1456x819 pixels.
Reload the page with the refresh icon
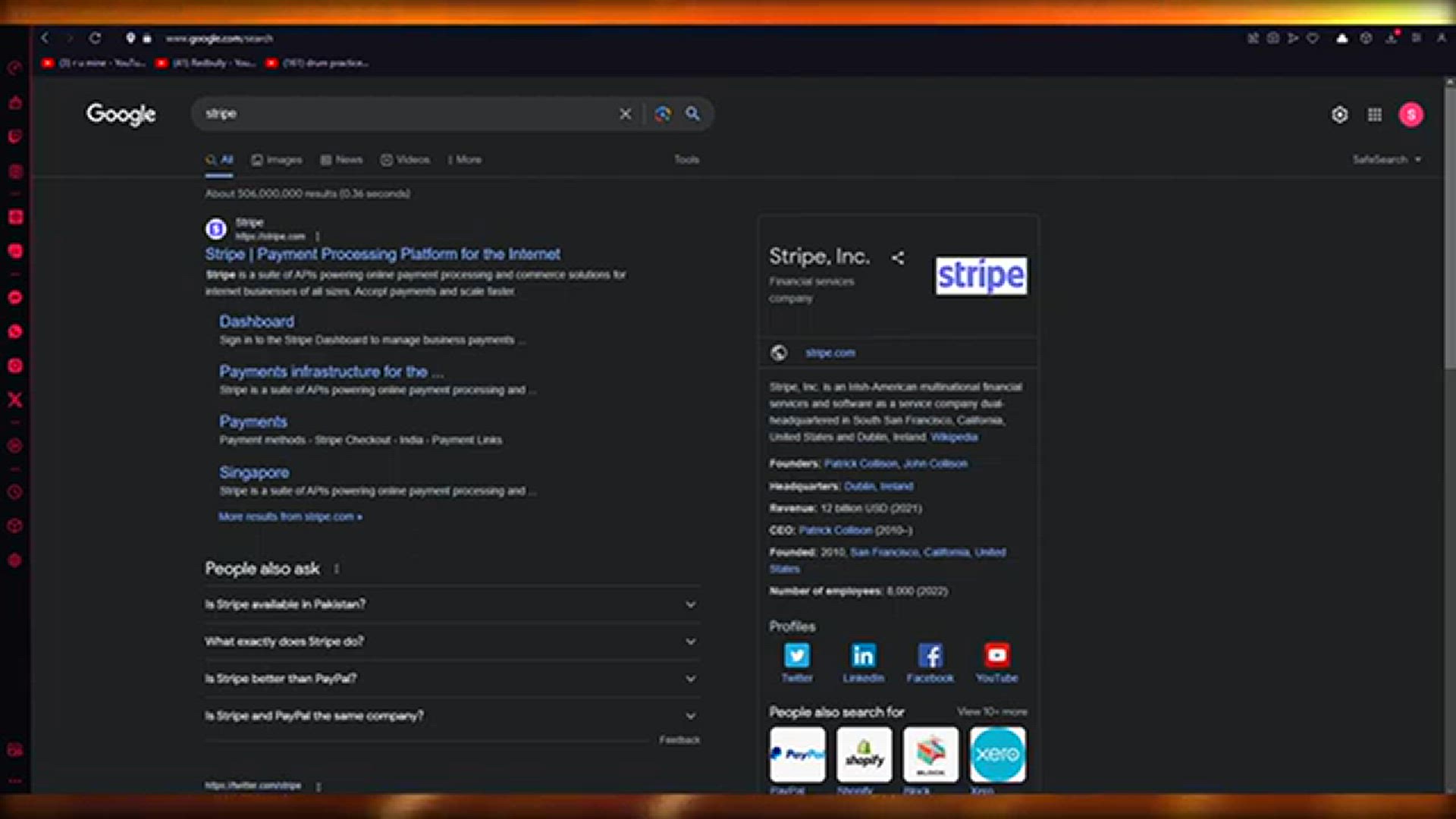(x=95, y=38)
